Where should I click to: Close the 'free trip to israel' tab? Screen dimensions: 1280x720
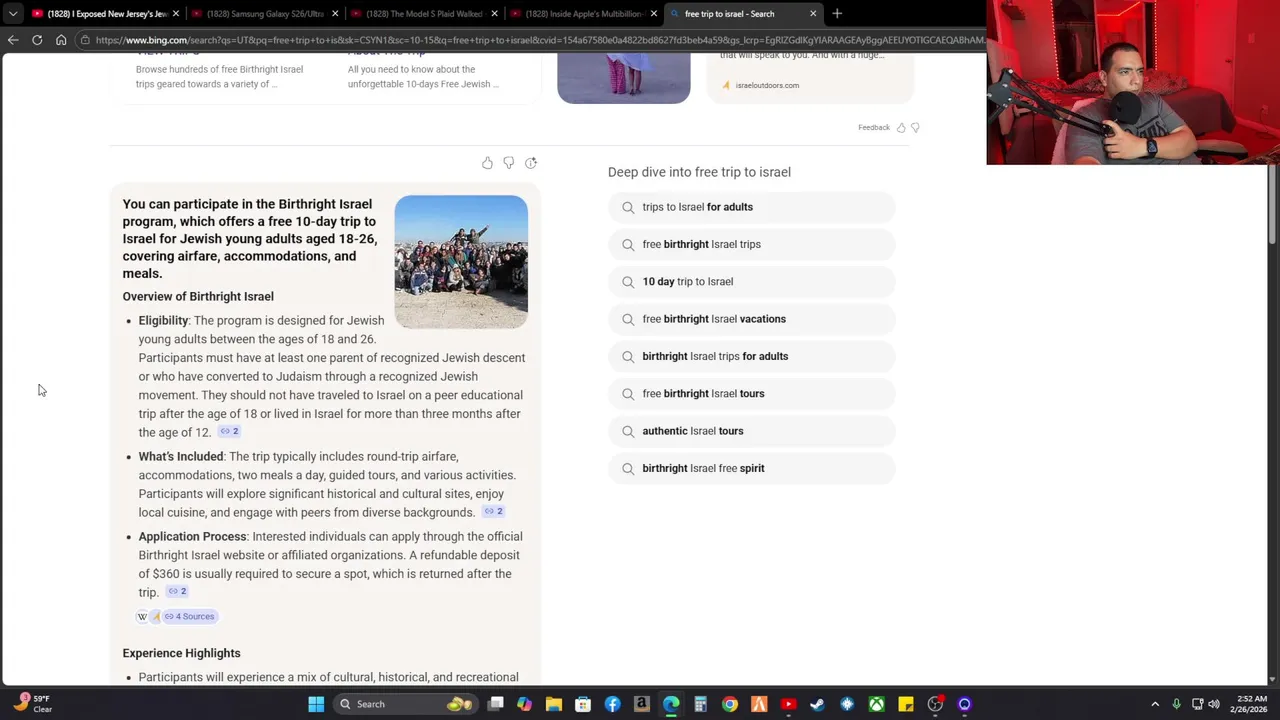(813, 14)
